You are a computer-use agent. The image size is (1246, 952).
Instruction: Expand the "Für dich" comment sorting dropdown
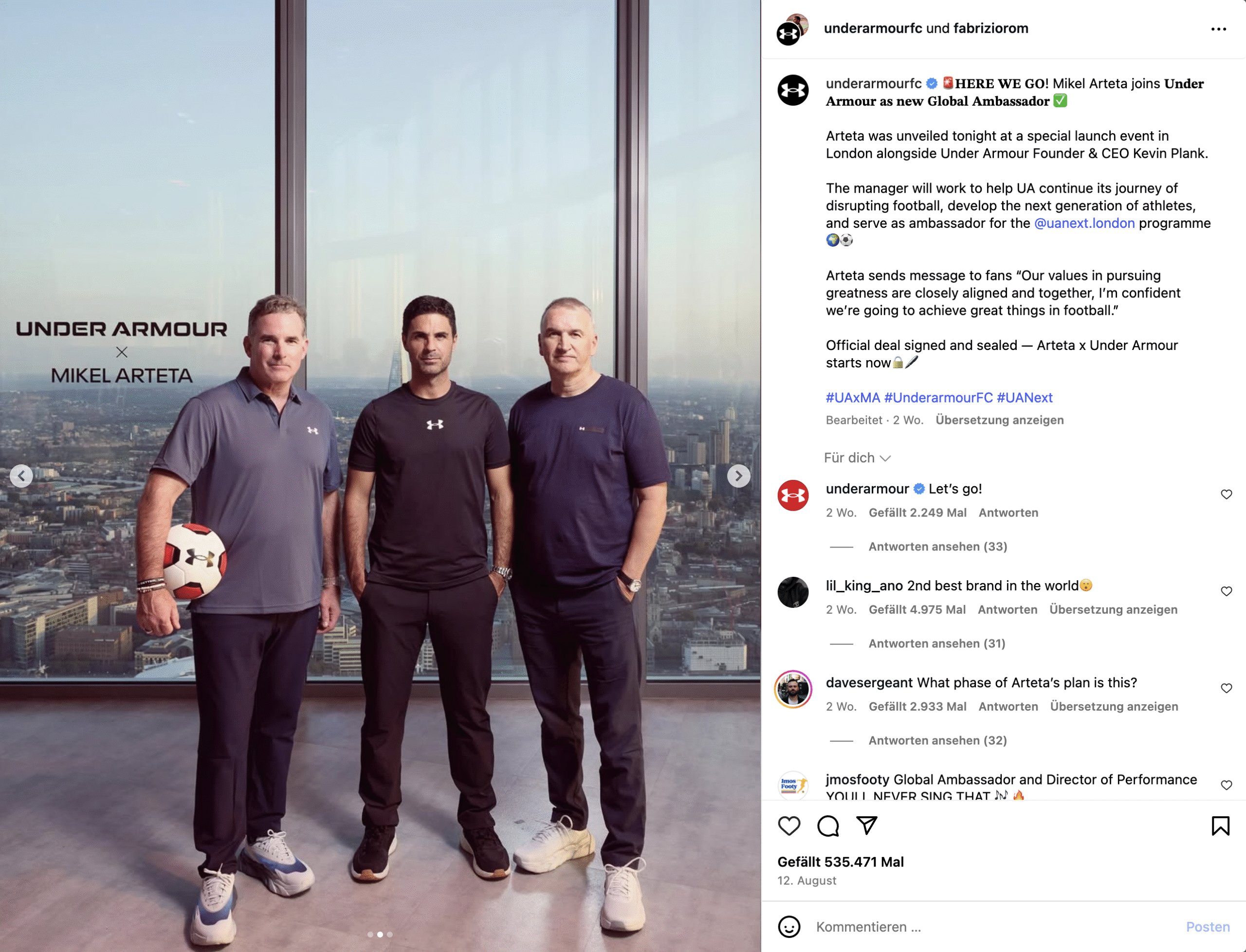(857, 458)
